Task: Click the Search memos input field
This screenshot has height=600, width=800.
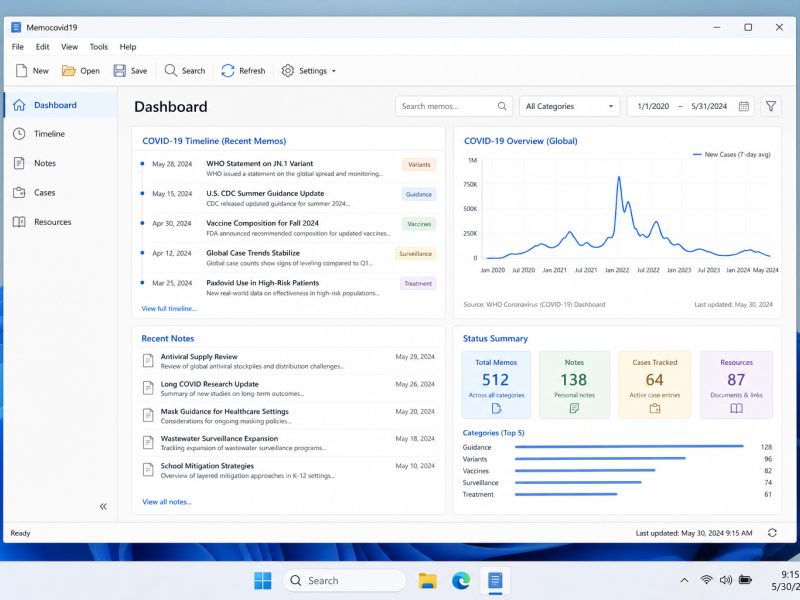Action: pyautogui.click(x=454, y=106)
